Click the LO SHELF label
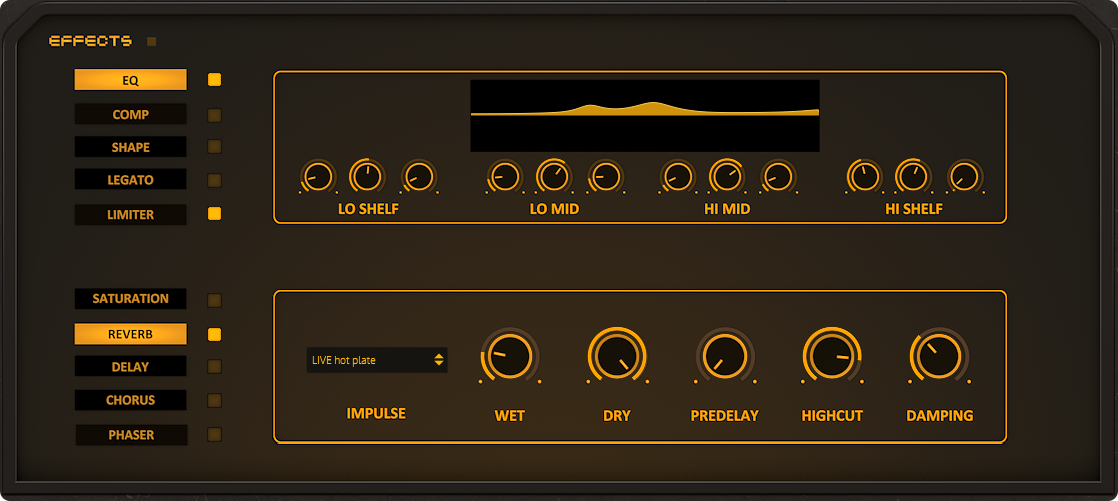 tap(368, 210)
